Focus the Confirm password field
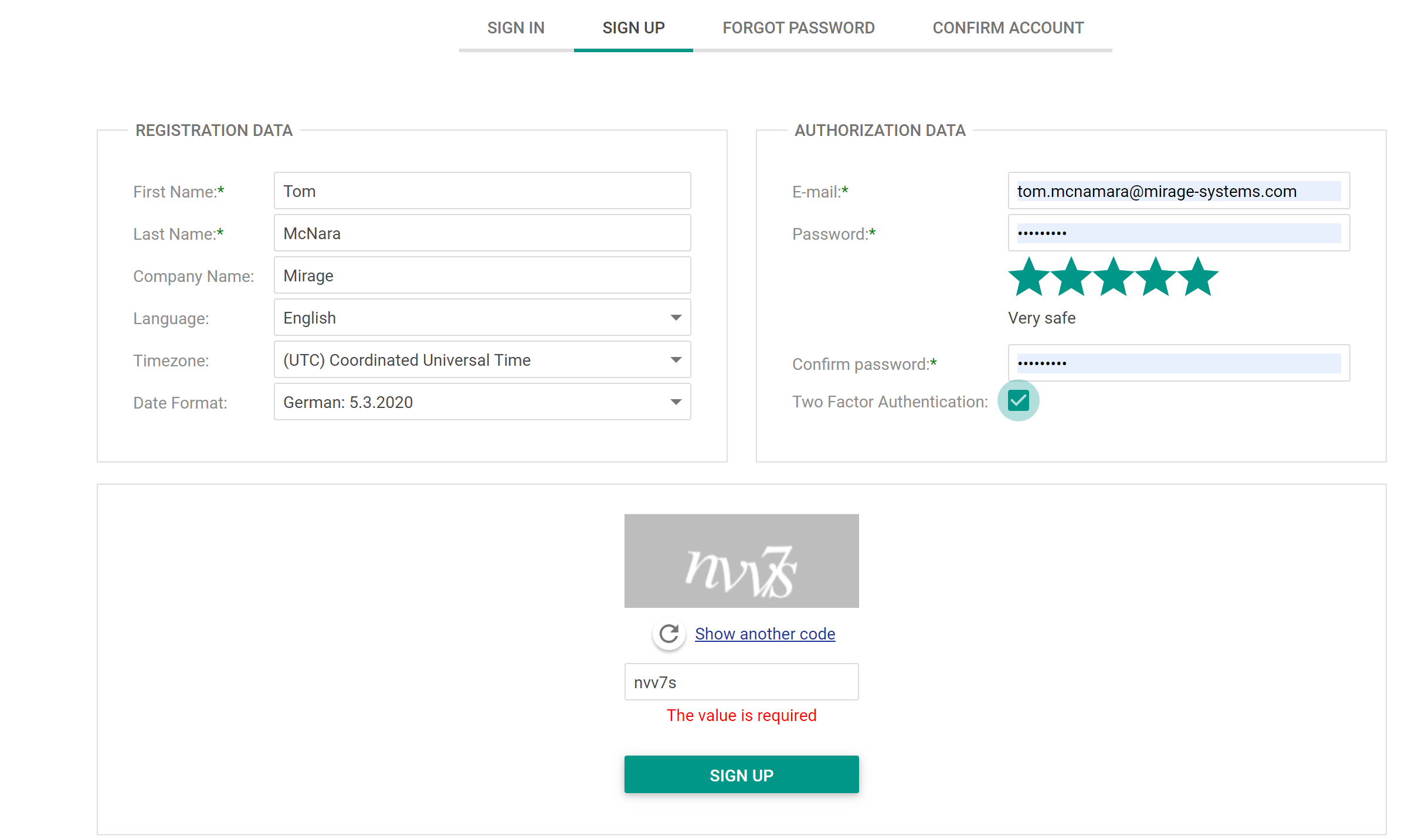The width and height of the screenshot is (1422, 840). [x=1178, y=363]
